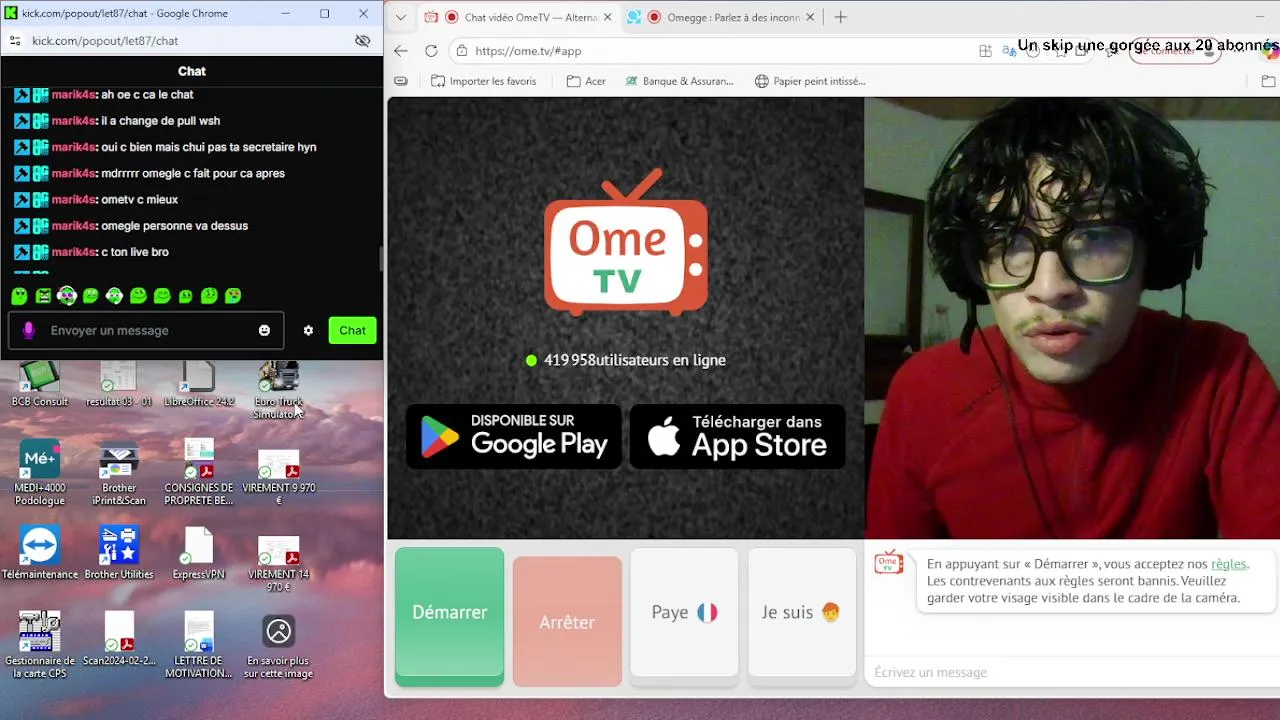Screen dimensions: 1280x720
Task: Click 'En savoir plus sur cette image' icon
Action: click(x=279, y=646)
